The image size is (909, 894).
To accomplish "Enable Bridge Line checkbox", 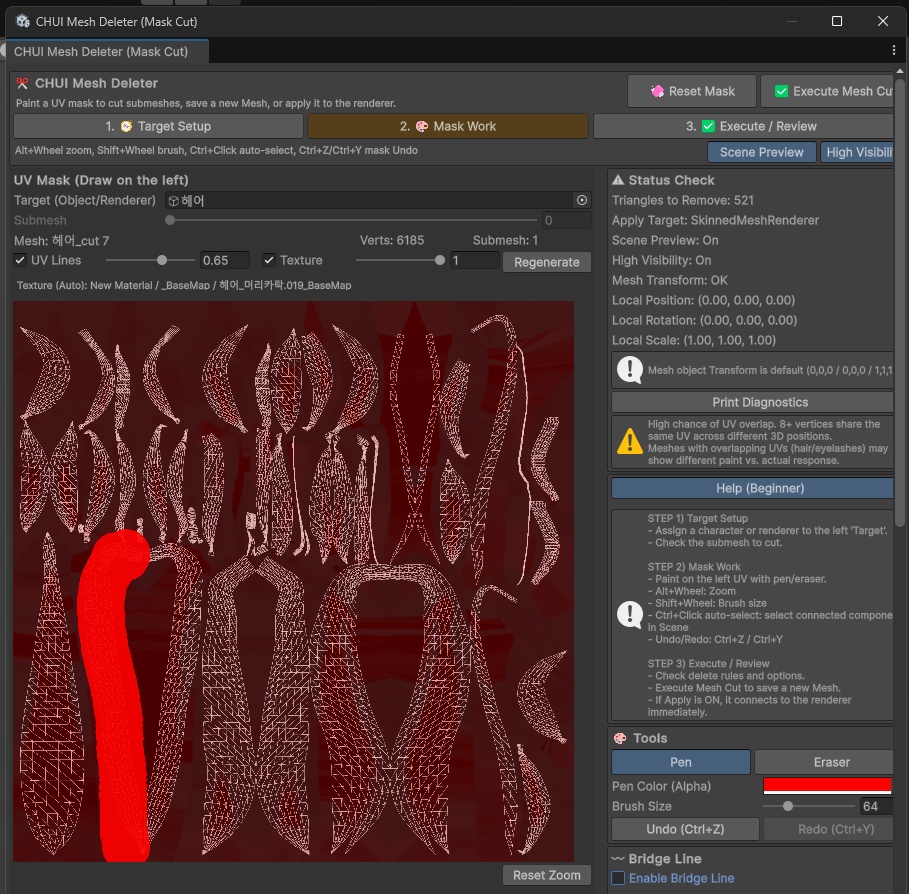I will (618, 878).
